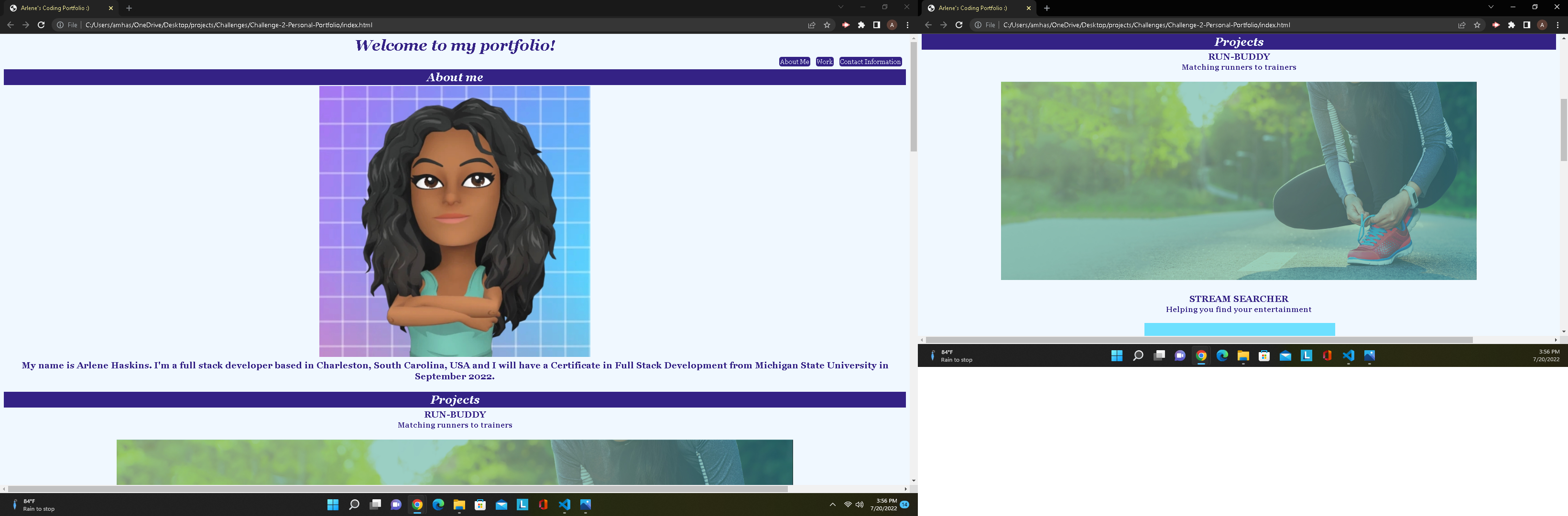Open profile avatar 'A' in right browser window
Image resolution: width=1568 pixels, height=516 pixels.
[x=1542, y=25]
